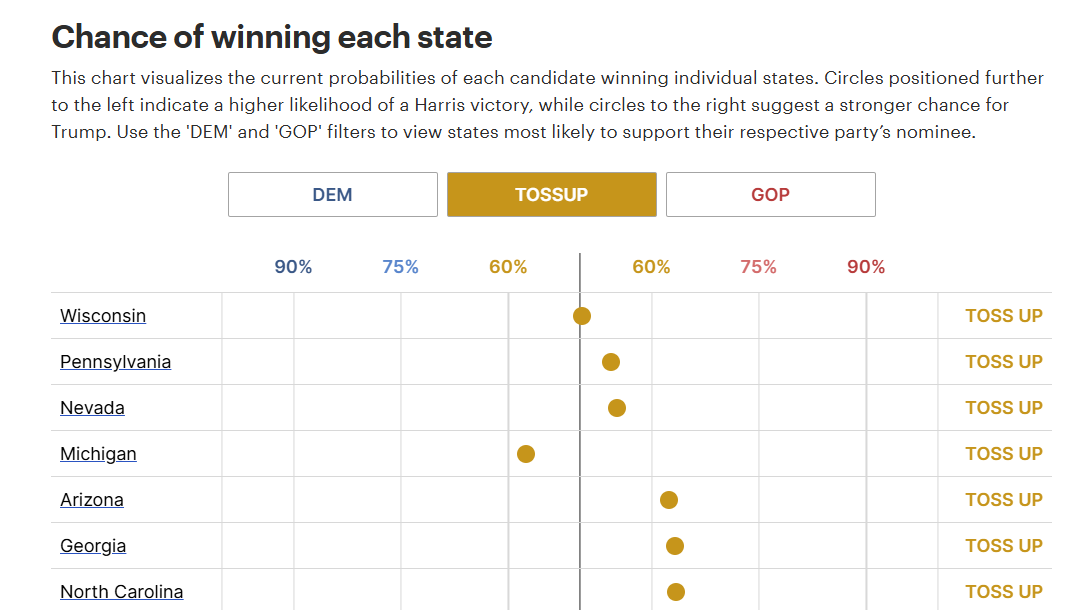Click Wisconsin's probability circle
Screen dimensions: 1090x610
coord(582,316)
